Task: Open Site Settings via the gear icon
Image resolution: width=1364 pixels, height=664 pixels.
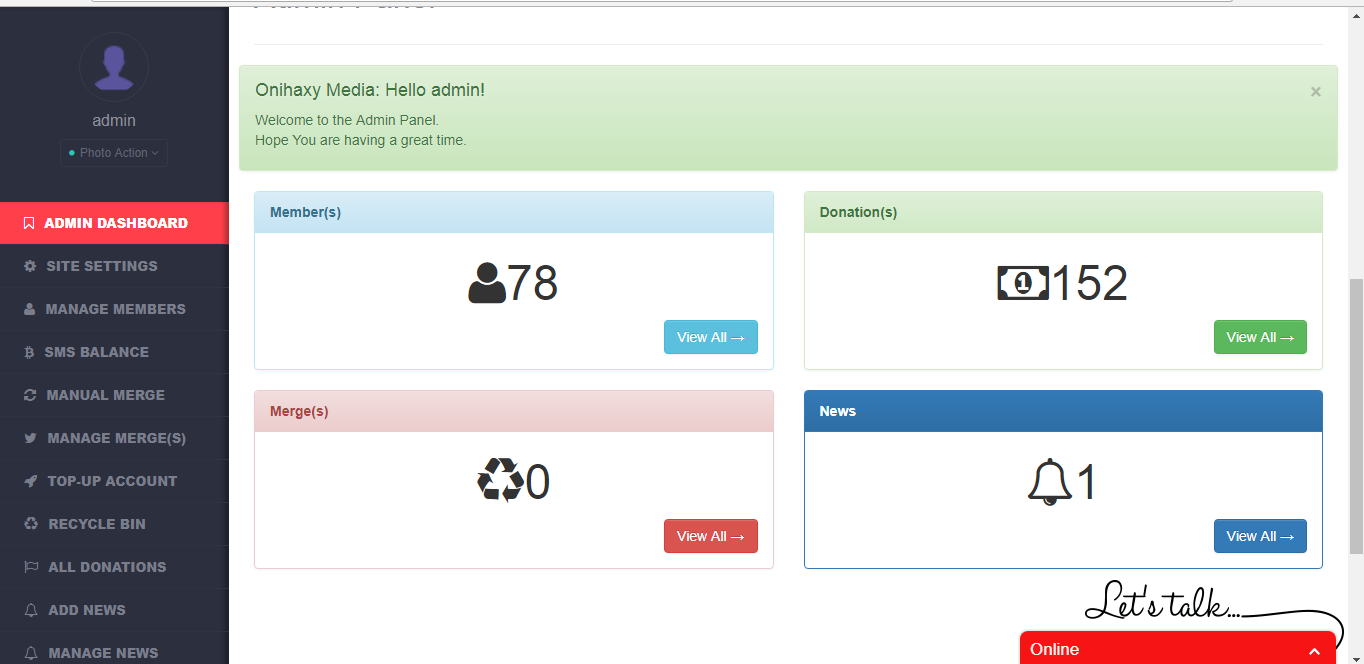Action: [x=31, y=265]
